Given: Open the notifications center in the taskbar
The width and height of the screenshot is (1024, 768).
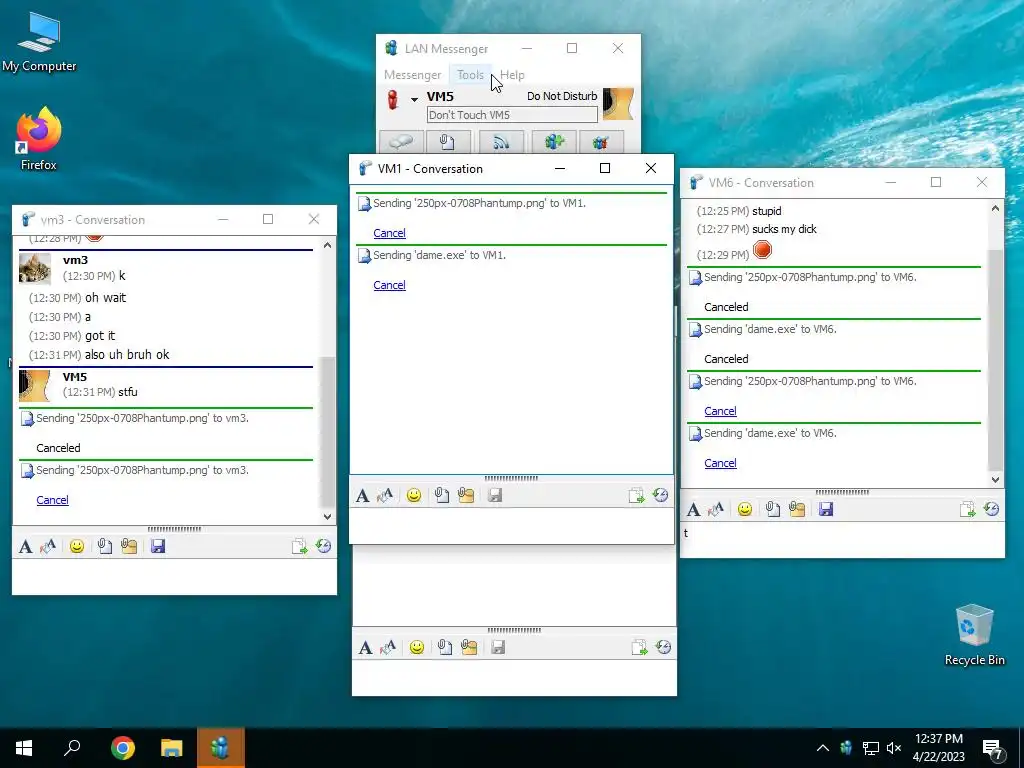Looking at the screenshot, I should 993,749.
